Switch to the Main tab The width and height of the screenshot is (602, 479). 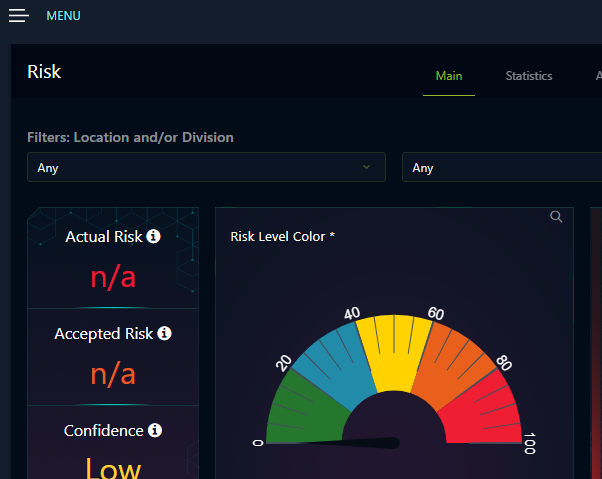(449, 76)
